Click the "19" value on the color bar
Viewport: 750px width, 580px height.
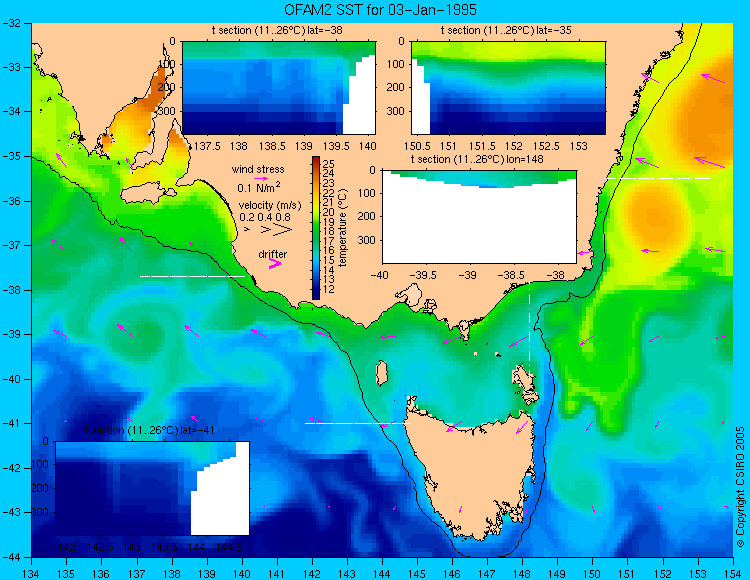tap(329, 222)
